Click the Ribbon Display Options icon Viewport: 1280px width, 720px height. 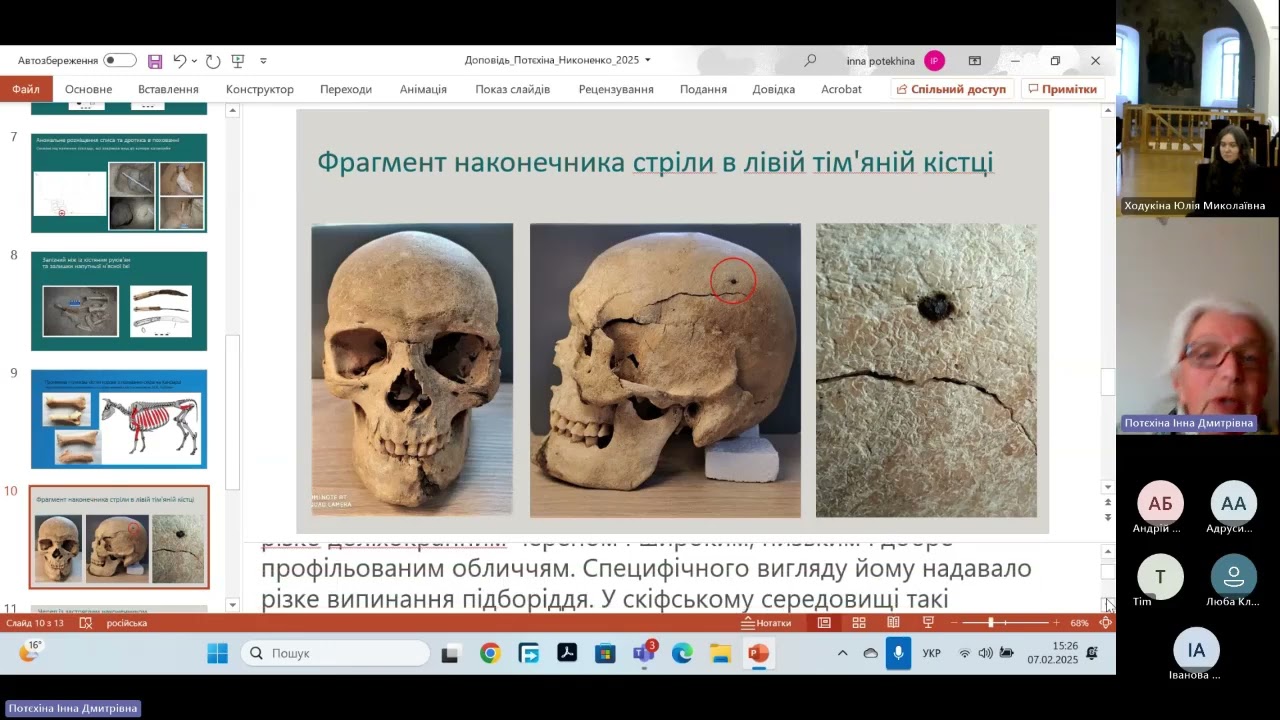coord(975,61)
